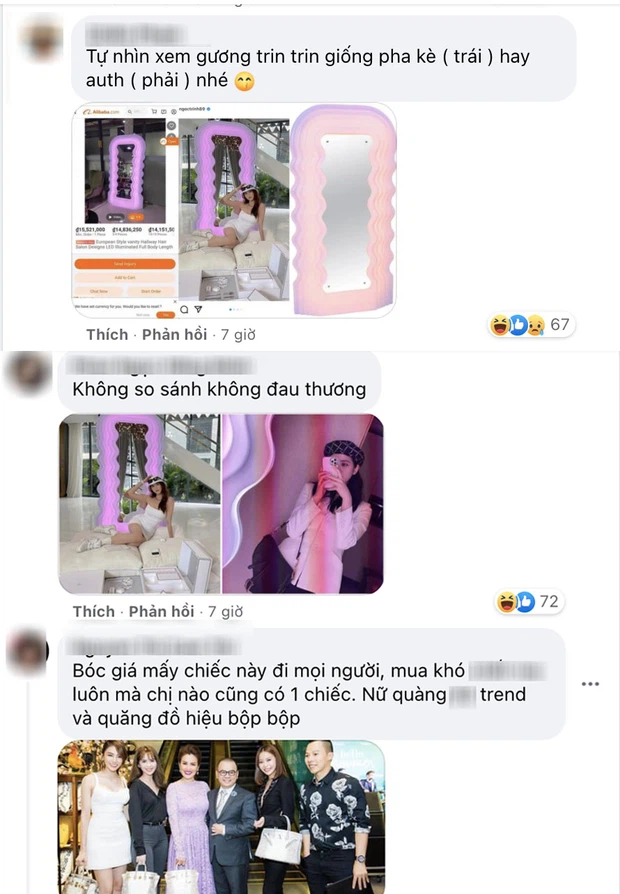
Task: Open reactions on comment with 72 reactions
Action: pyautogui.click(x=528, y=602)
